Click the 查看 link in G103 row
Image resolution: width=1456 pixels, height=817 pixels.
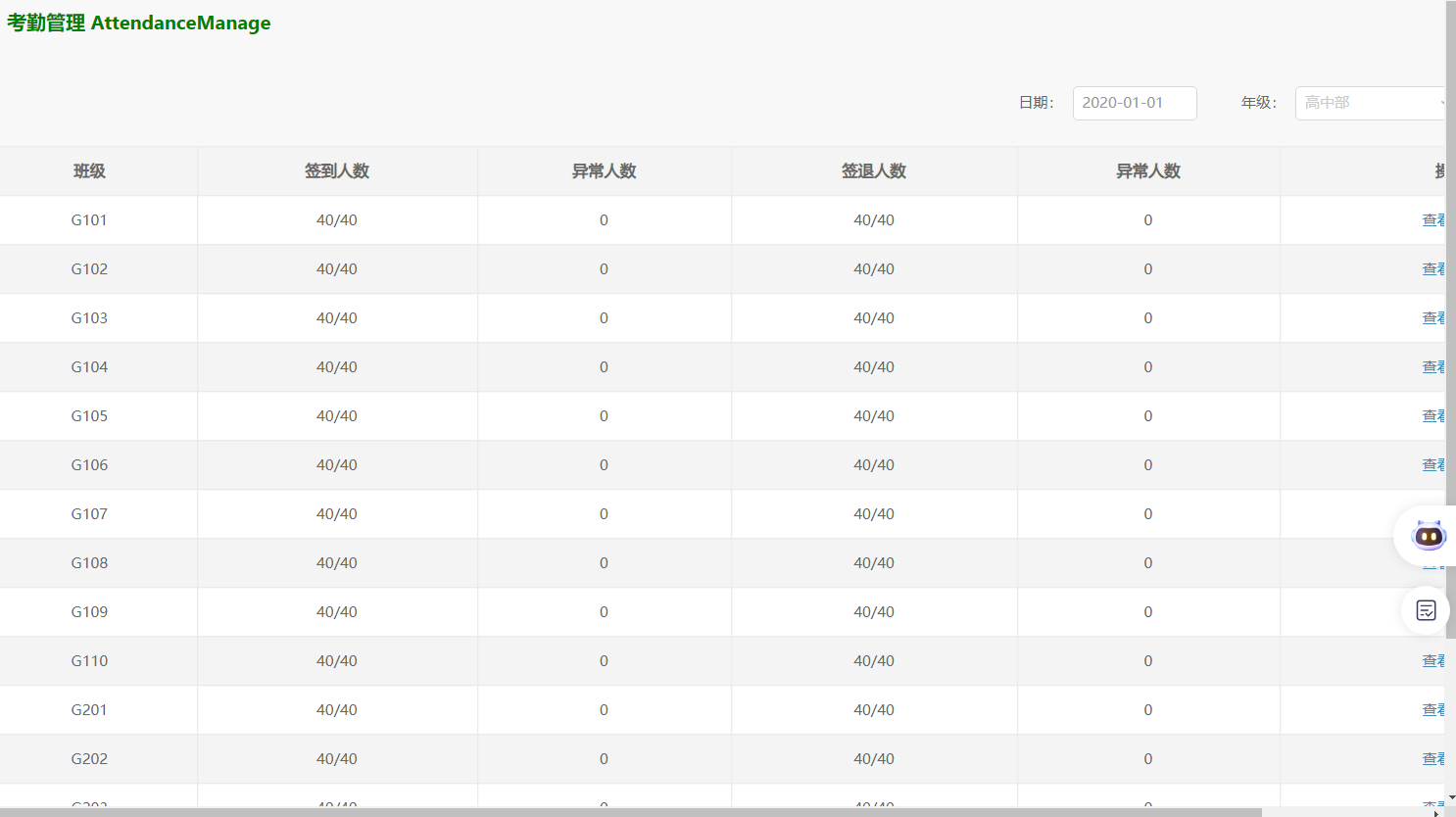pos(1433,318)
